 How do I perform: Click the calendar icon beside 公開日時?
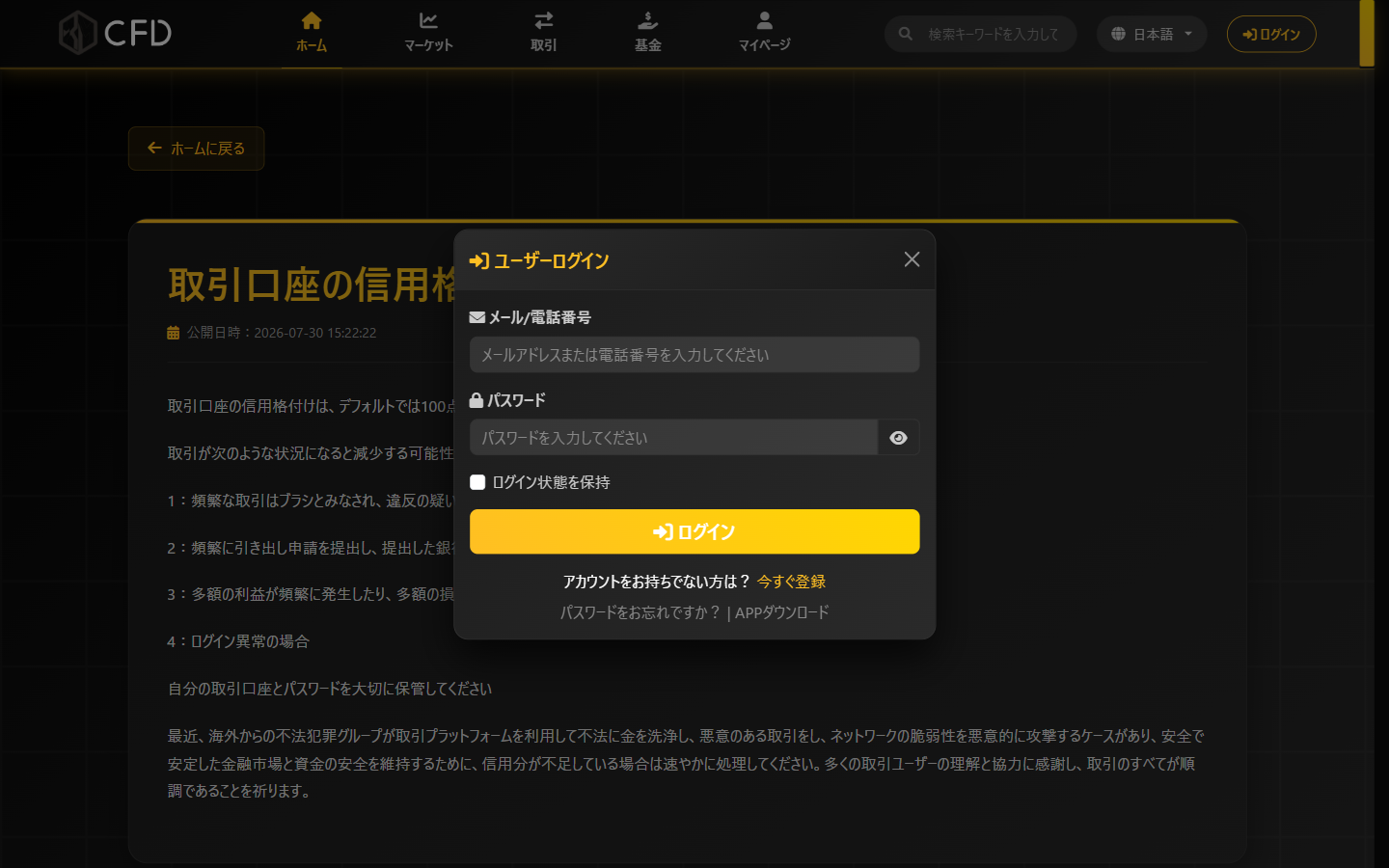[x=174, y=333]
